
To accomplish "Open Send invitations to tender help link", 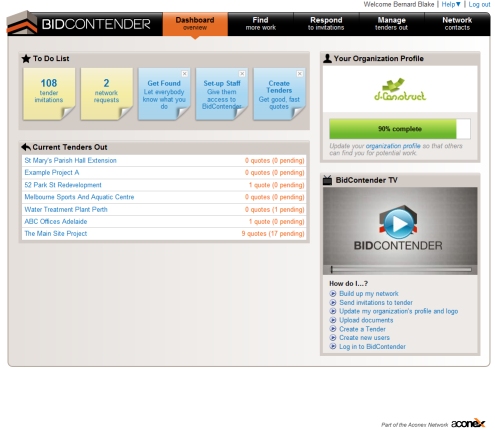I will (x=376, y=303).
